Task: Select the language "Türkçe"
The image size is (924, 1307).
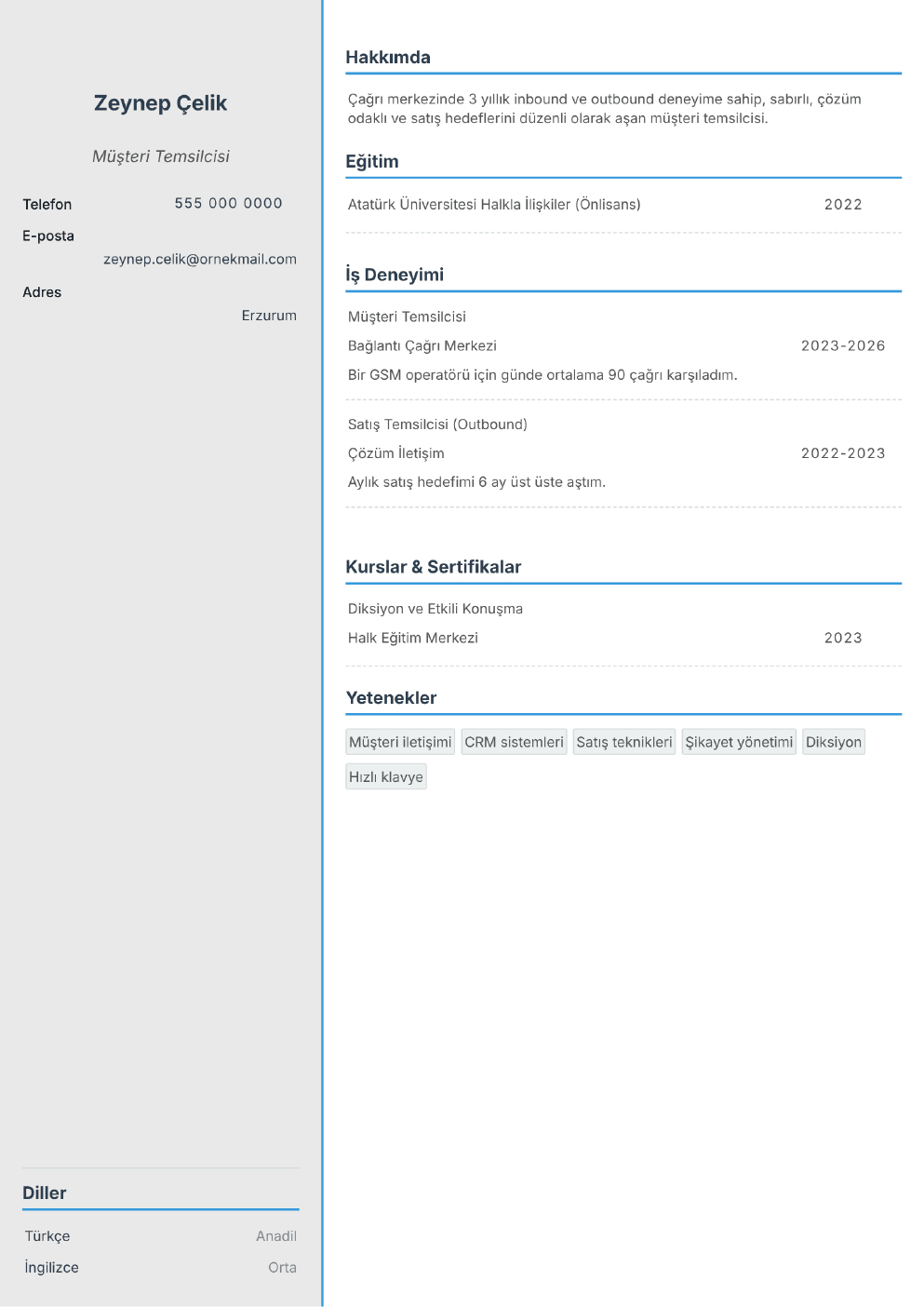Action: click(x=47, y=1236)
